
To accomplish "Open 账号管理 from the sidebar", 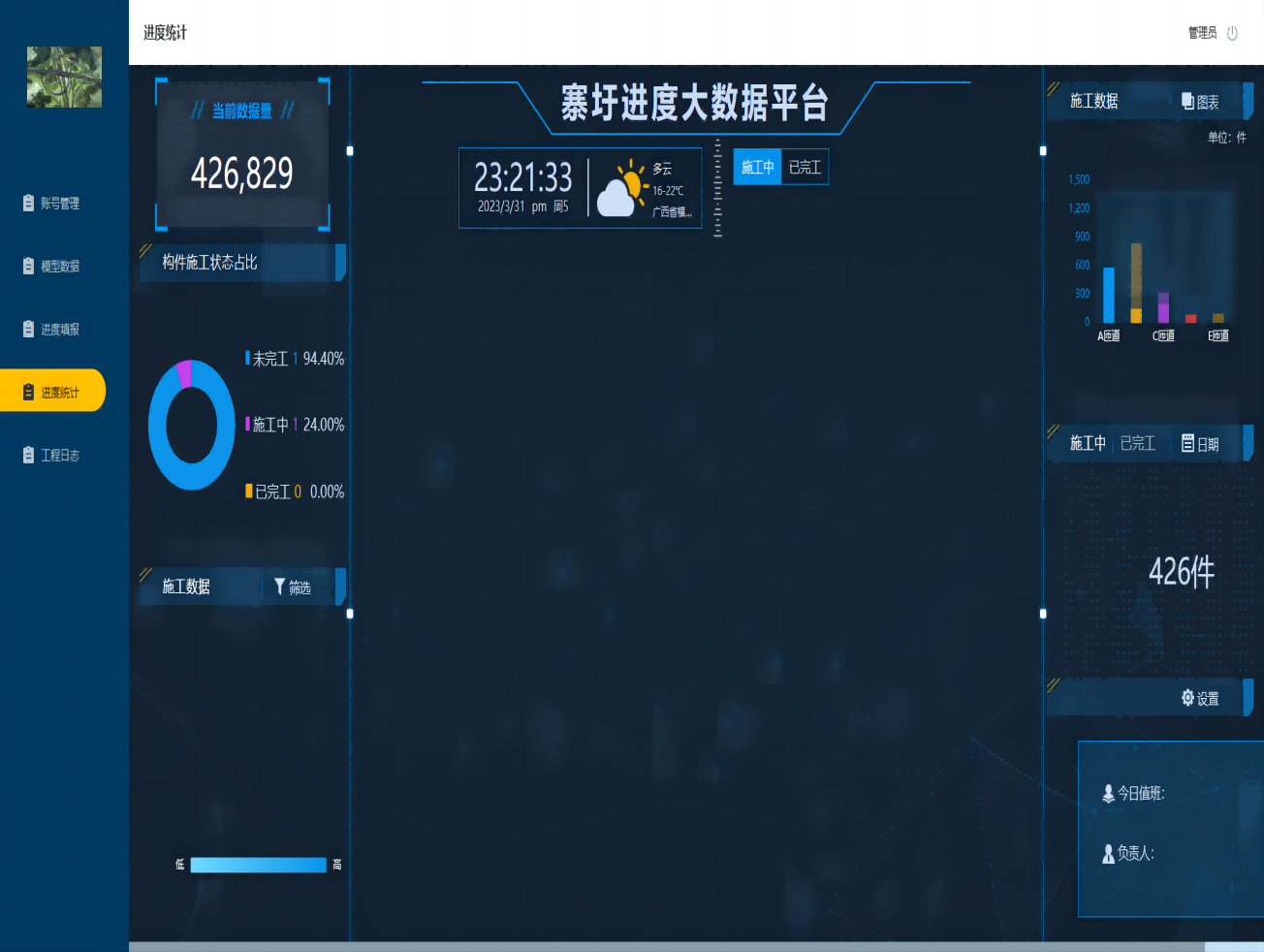I will (59, 204).
